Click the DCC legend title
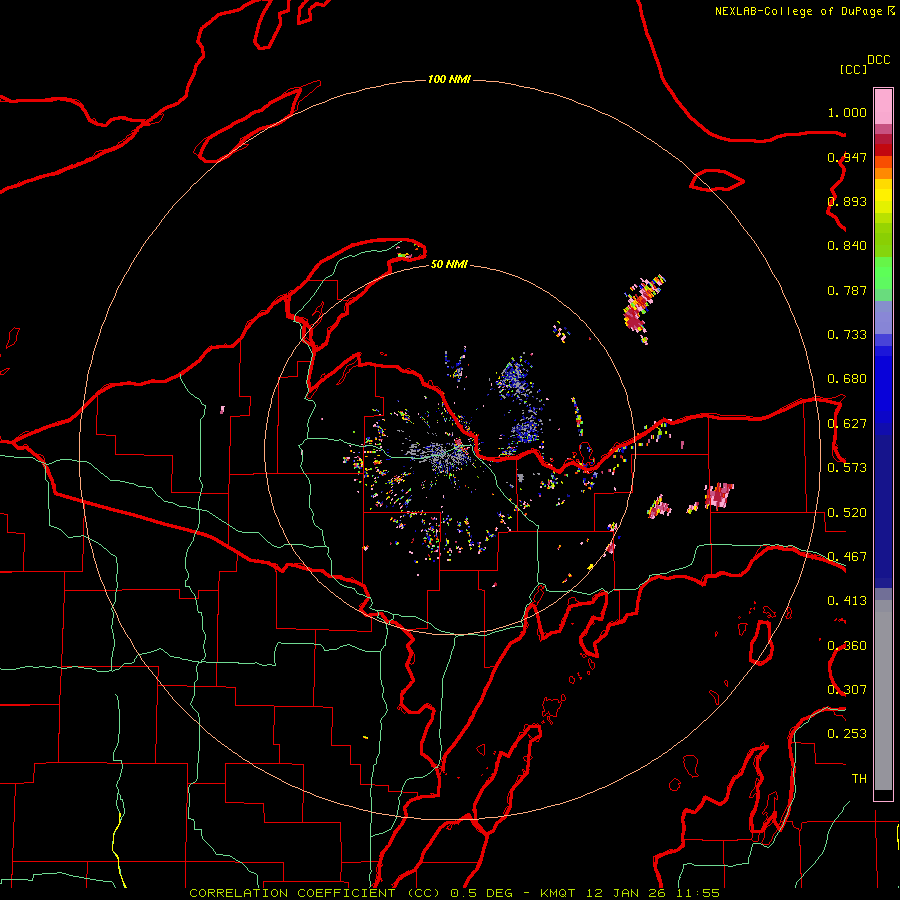 point(878,60)
